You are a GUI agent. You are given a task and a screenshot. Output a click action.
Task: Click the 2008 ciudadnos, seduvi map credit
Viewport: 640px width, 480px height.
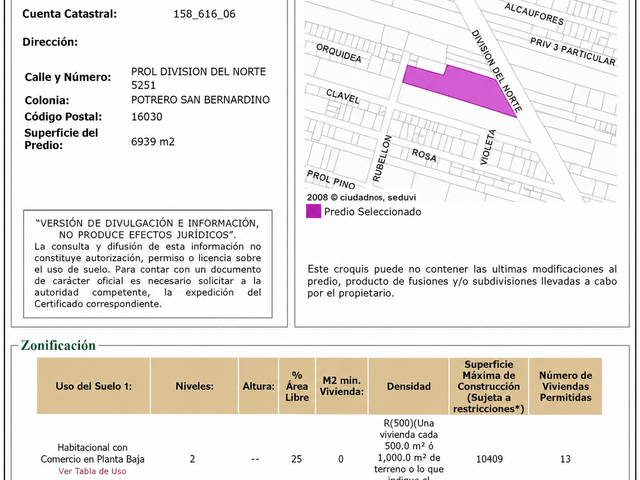click(361, 197)
